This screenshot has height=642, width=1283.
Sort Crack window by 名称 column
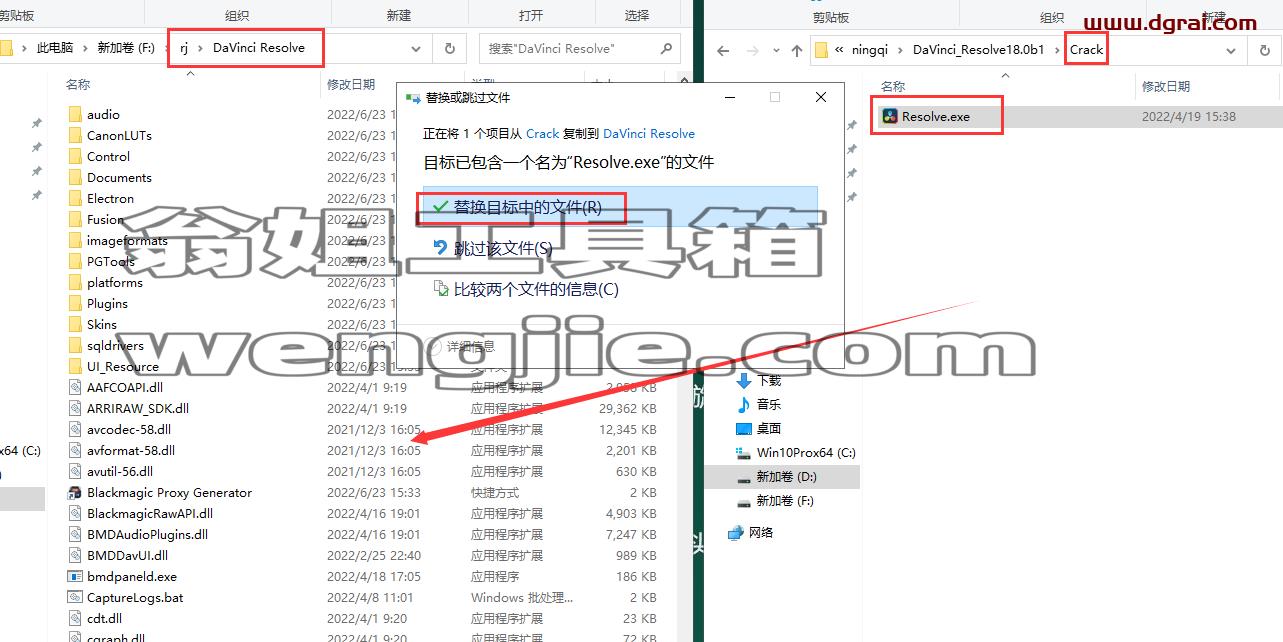pos(893,86)
